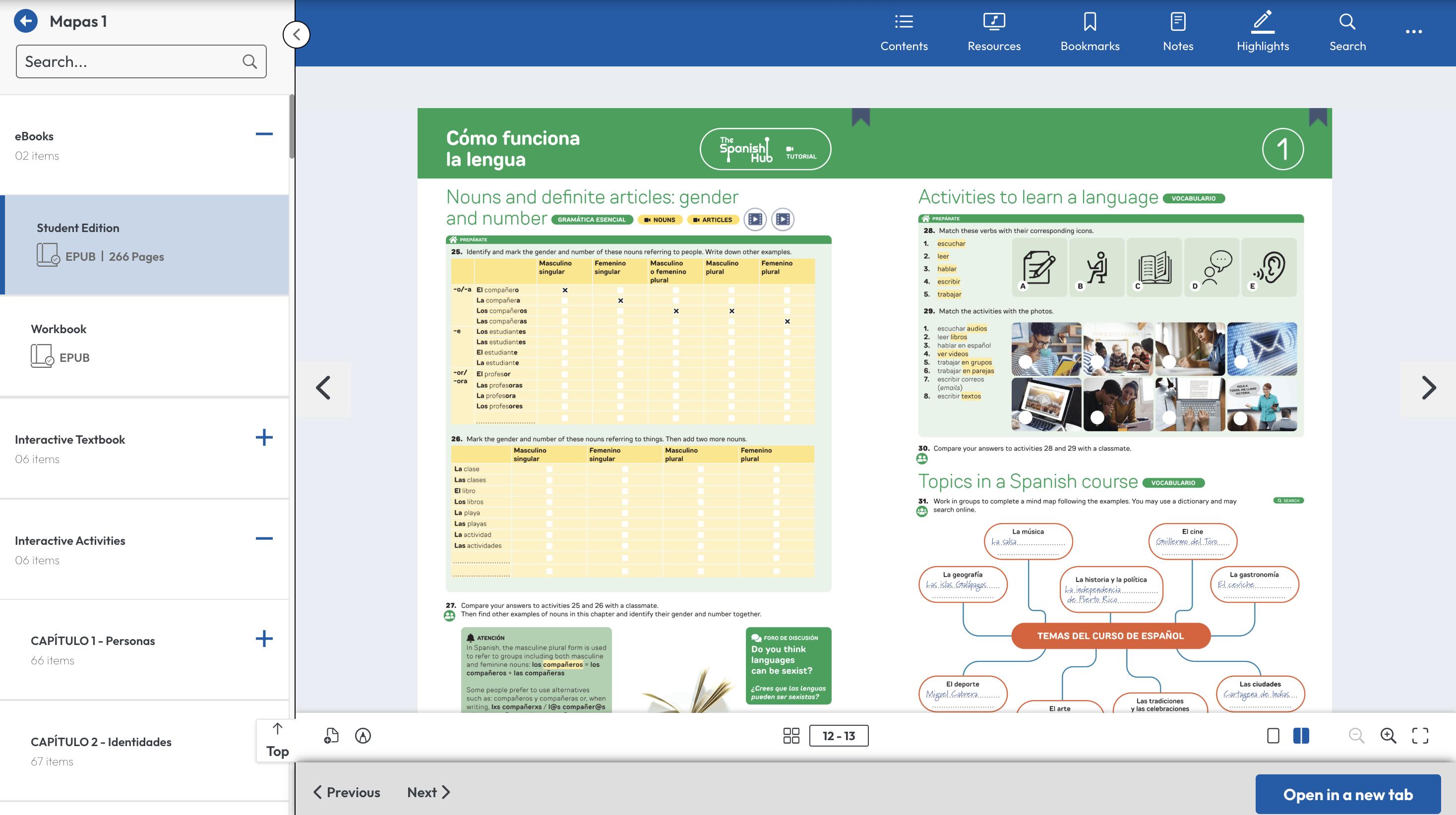Switch to double page view

(1301, 735)
